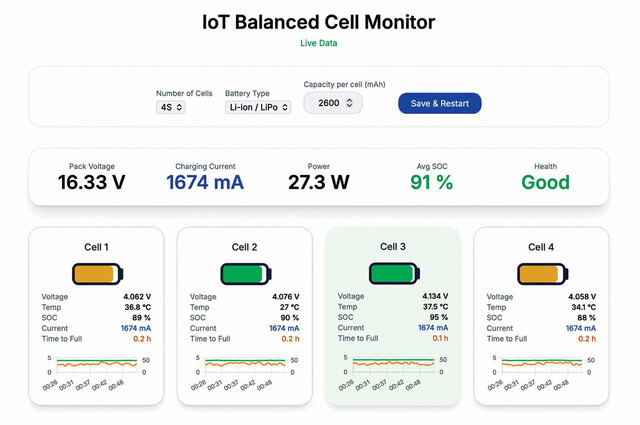640x425 pixels.
Task: Click the Live Data status text
Action: (x=318, y=43)
